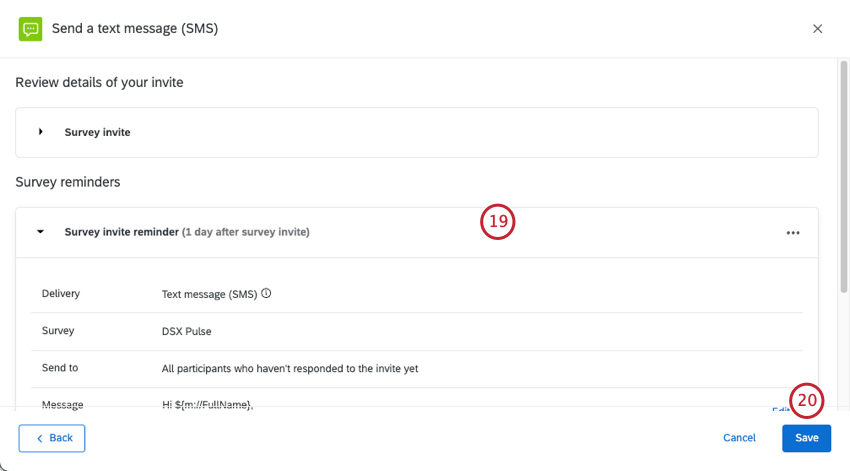Click the Back button

[52, 438]
